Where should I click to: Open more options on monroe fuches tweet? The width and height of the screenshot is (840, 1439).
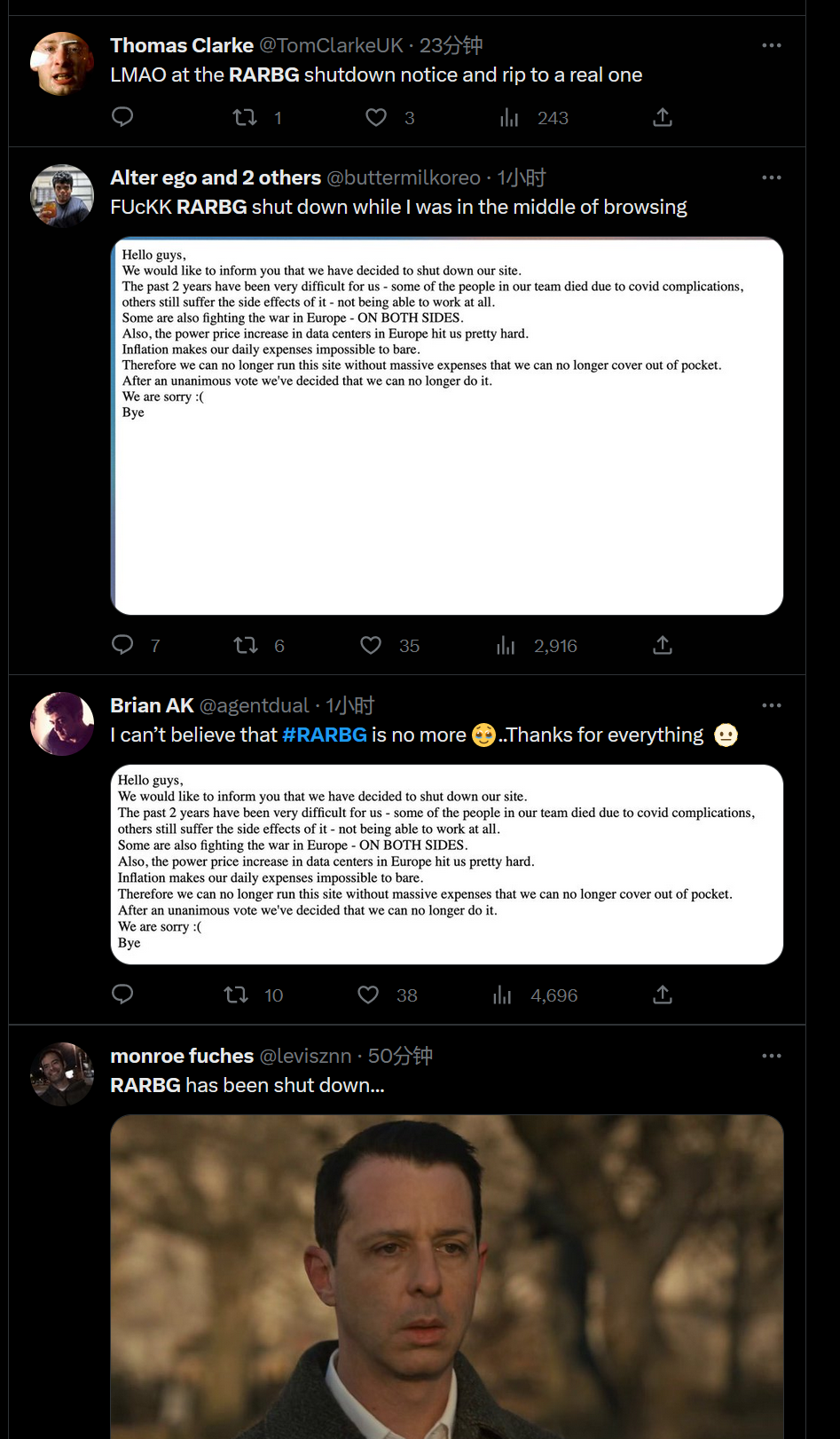772,1056
